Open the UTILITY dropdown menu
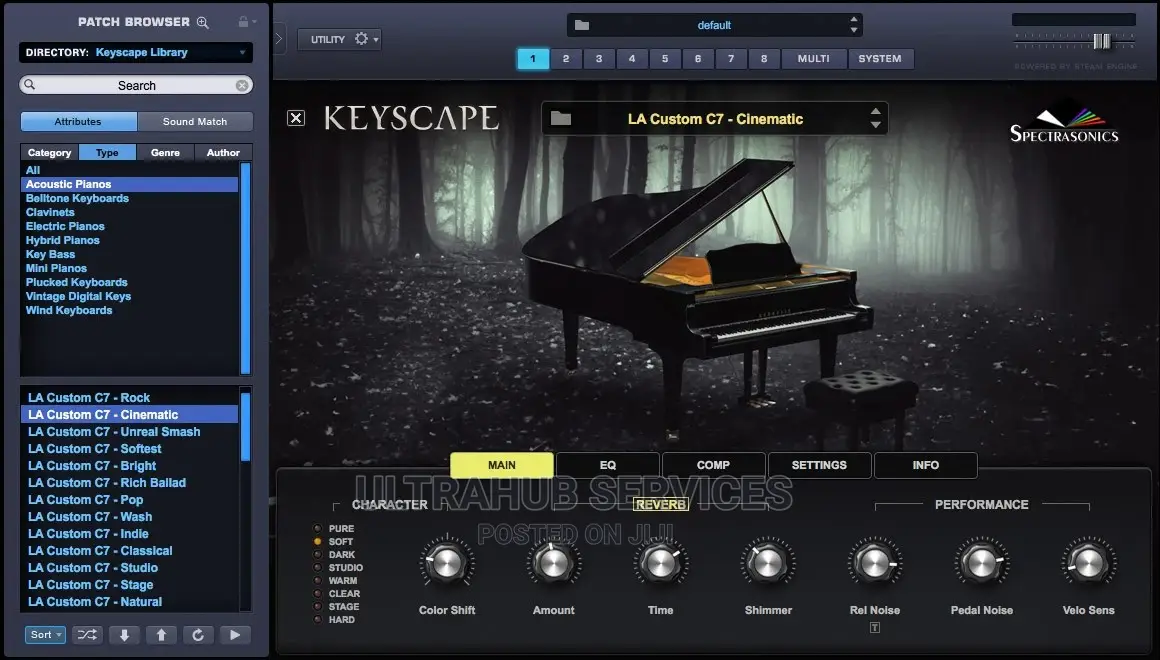 tap(340, 39)
